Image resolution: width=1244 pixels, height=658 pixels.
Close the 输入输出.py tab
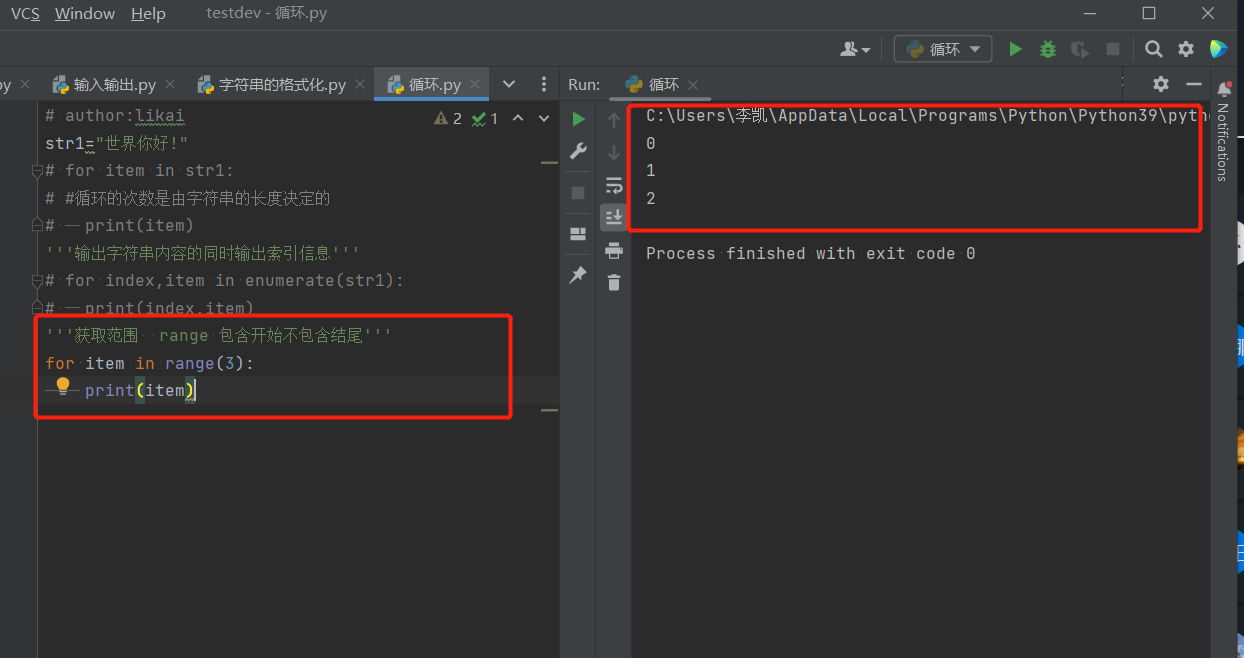click(170, 85)
